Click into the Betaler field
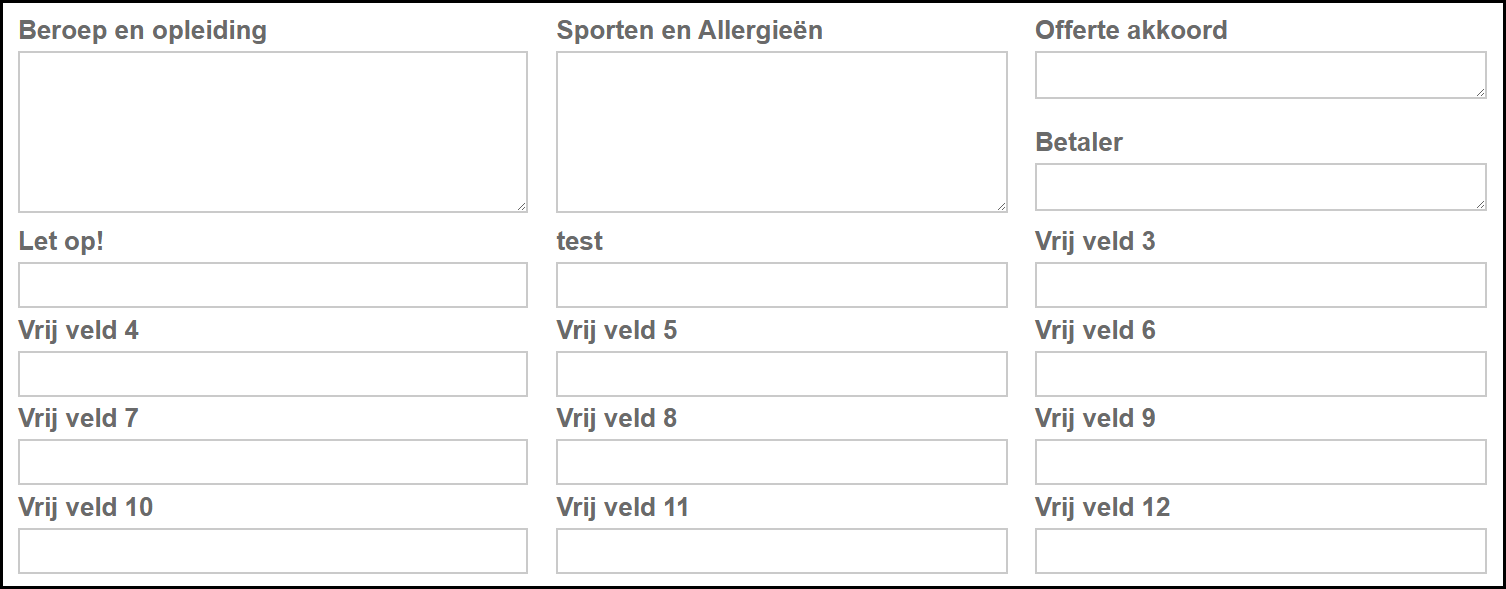 (x=1260, y=187)
